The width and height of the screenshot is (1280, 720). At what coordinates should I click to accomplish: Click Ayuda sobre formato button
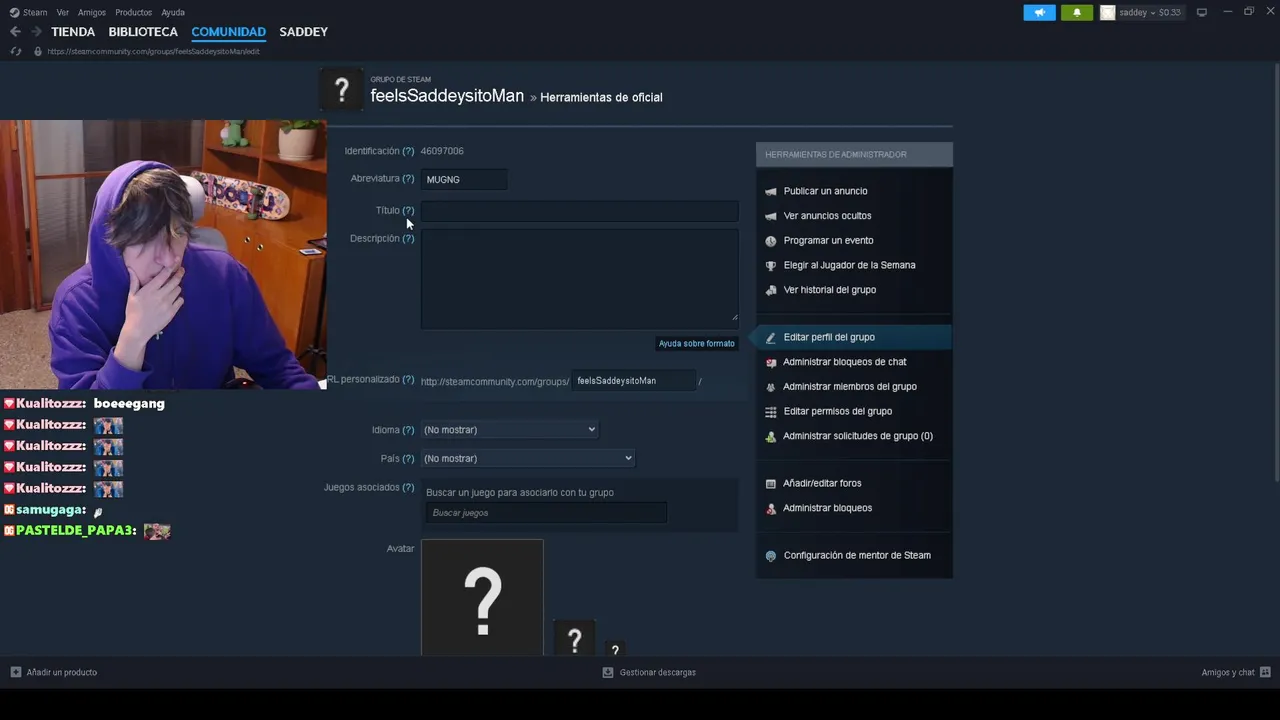[697, 343]
